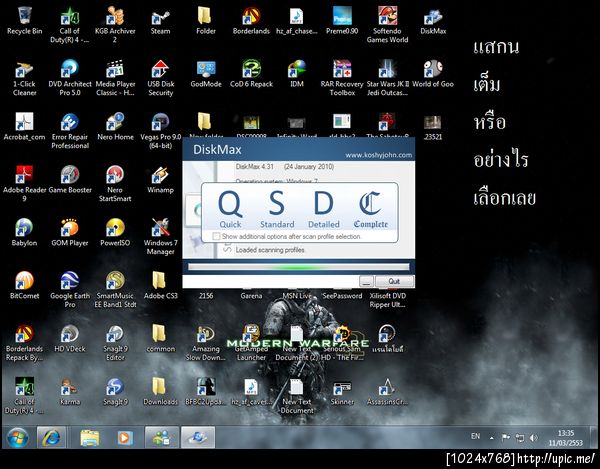Select the Steam desktop shortcut
This screenshot has width=600, height=469.
coord(160,21)
